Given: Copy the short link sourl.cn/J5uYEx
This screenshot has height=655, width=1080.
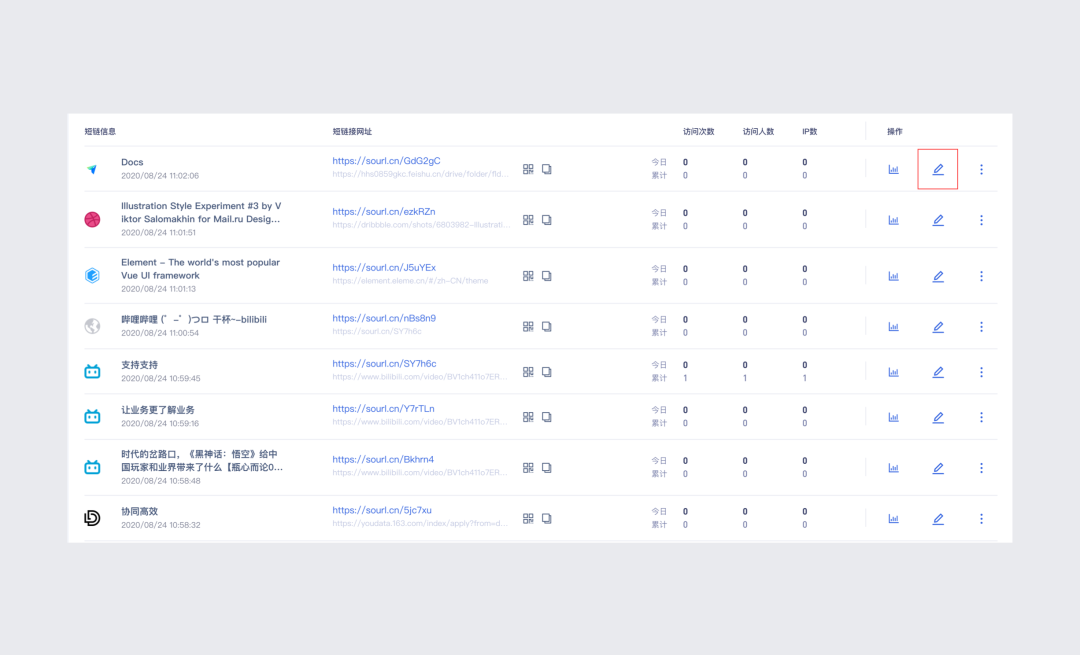Looking at the screenshot, I should (x=547, y=276).
